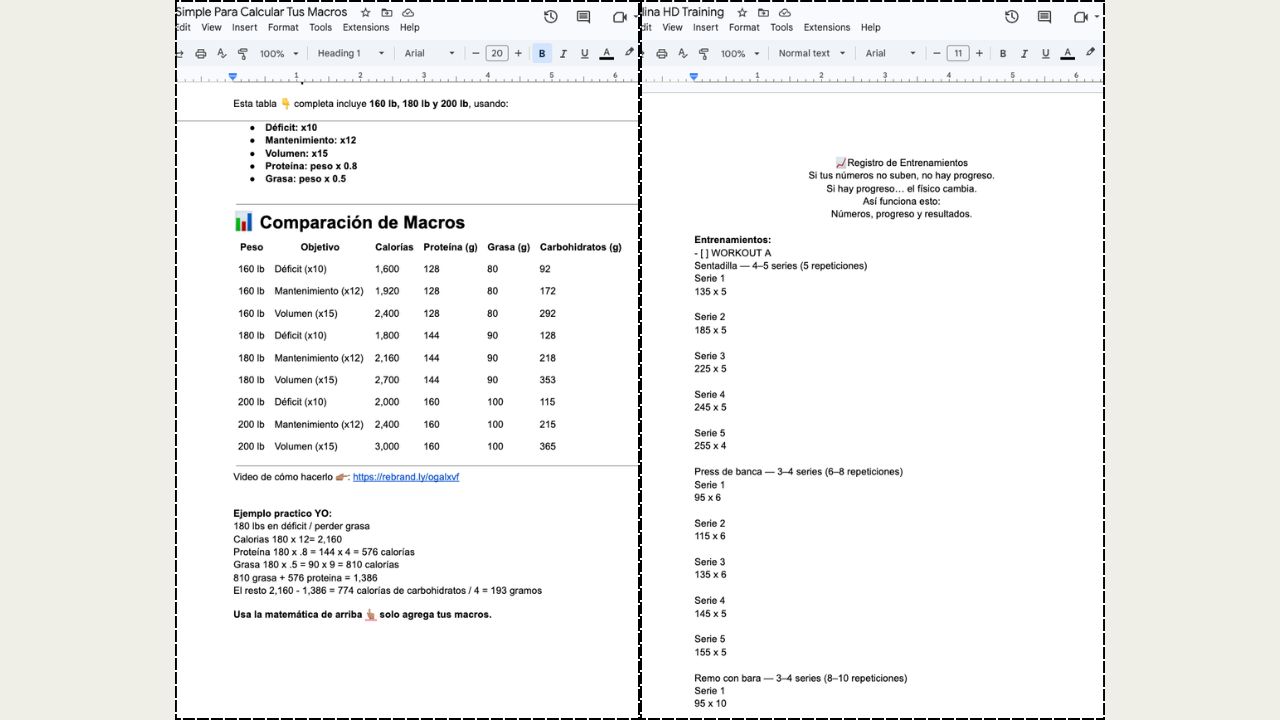Image resolution: width=1280 pixels, height=720 pixels.
Task: Open the Extensions menu in HD Training doc
Action: [x=827, y=27]
